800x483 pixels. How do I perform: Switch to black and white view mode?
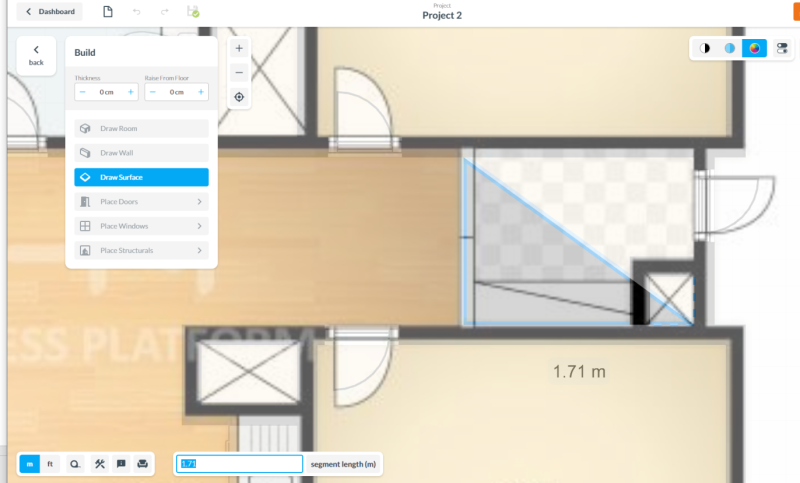click(705, 48)
